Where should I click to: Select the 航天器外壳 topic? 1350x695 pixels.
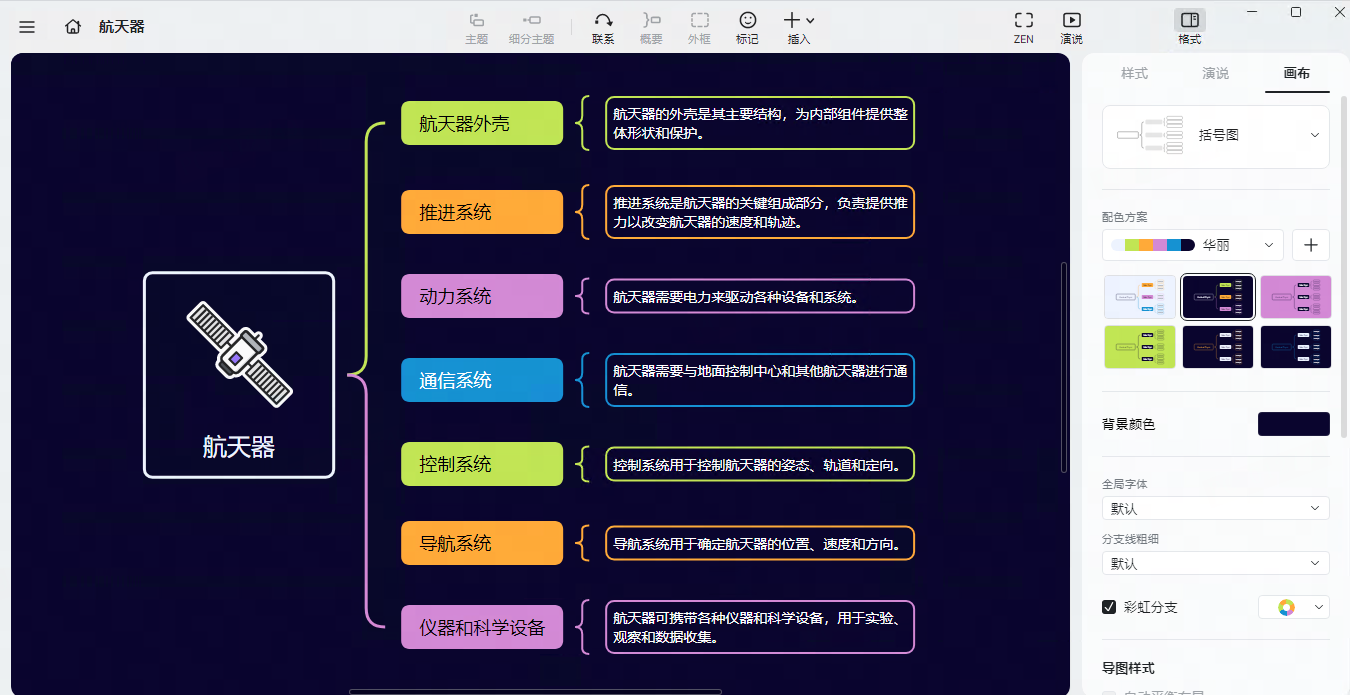(482, 123)
